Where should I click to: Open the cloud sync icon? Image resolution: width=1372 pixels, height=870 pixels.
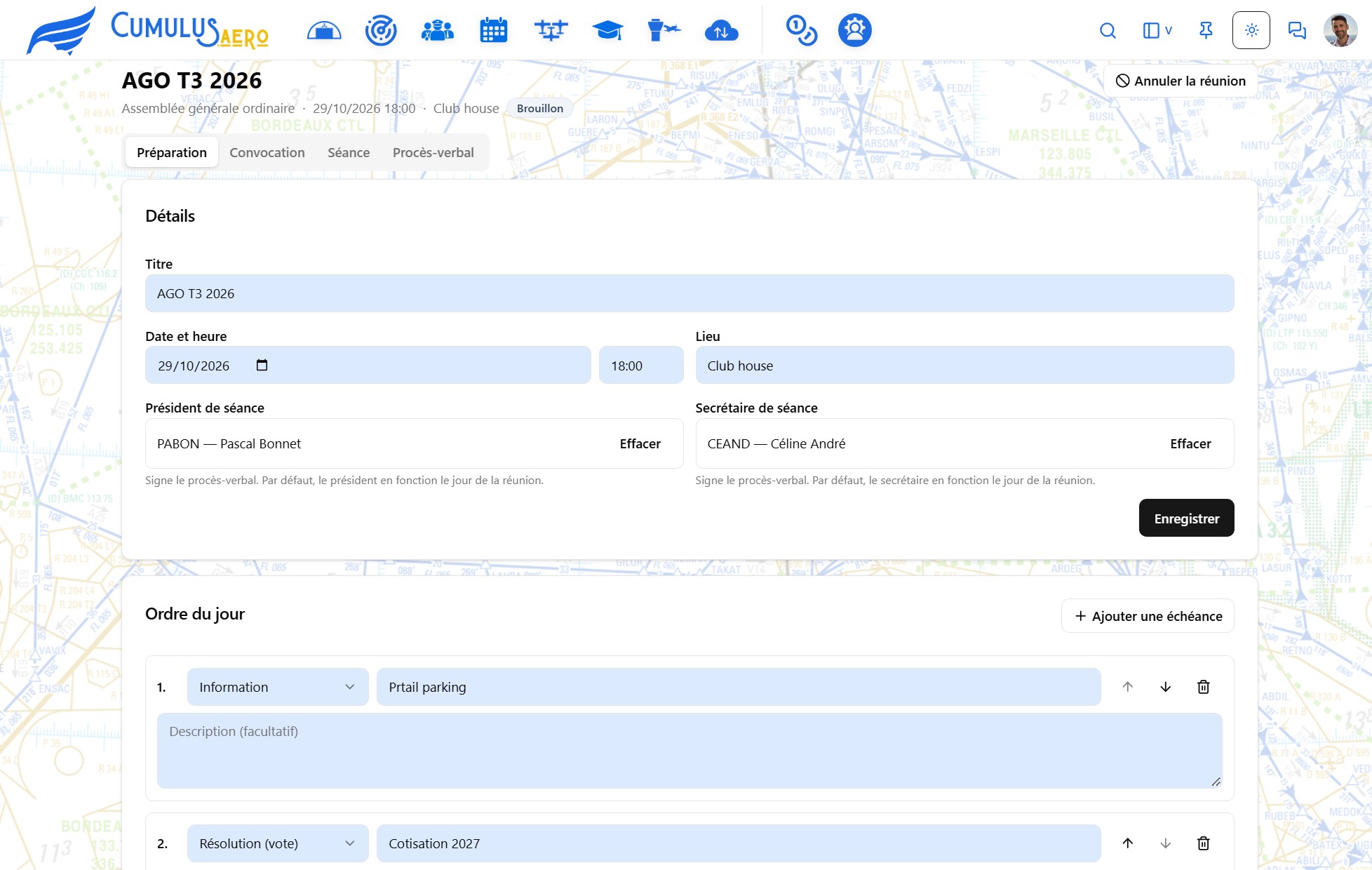click(x=722, y=30)
